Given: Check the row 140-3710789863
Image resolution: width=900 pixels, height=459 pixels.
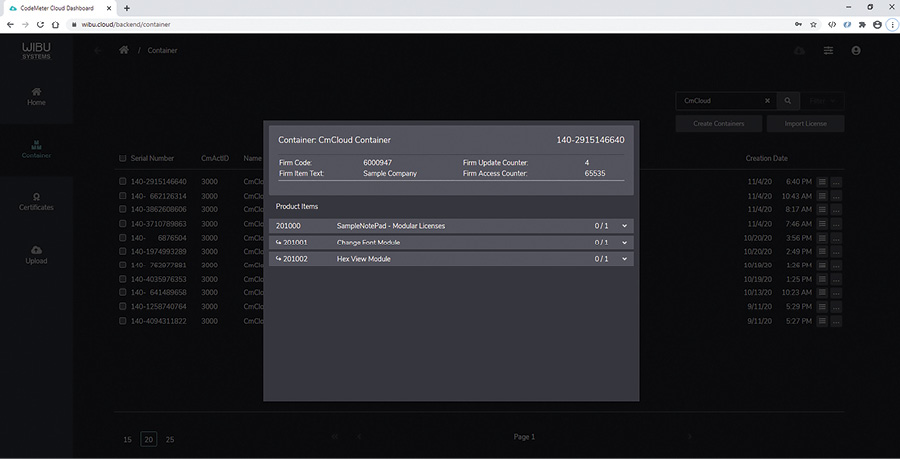Looking at the screenshot, I should click(x=122, y=223).
